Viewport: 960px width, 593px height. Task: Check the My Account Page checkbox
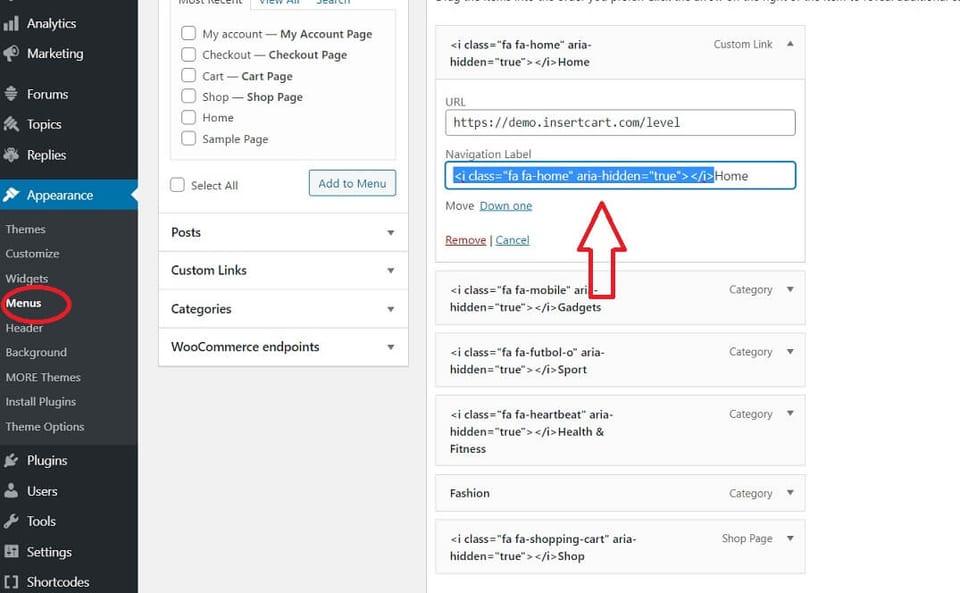pos(189,33)
